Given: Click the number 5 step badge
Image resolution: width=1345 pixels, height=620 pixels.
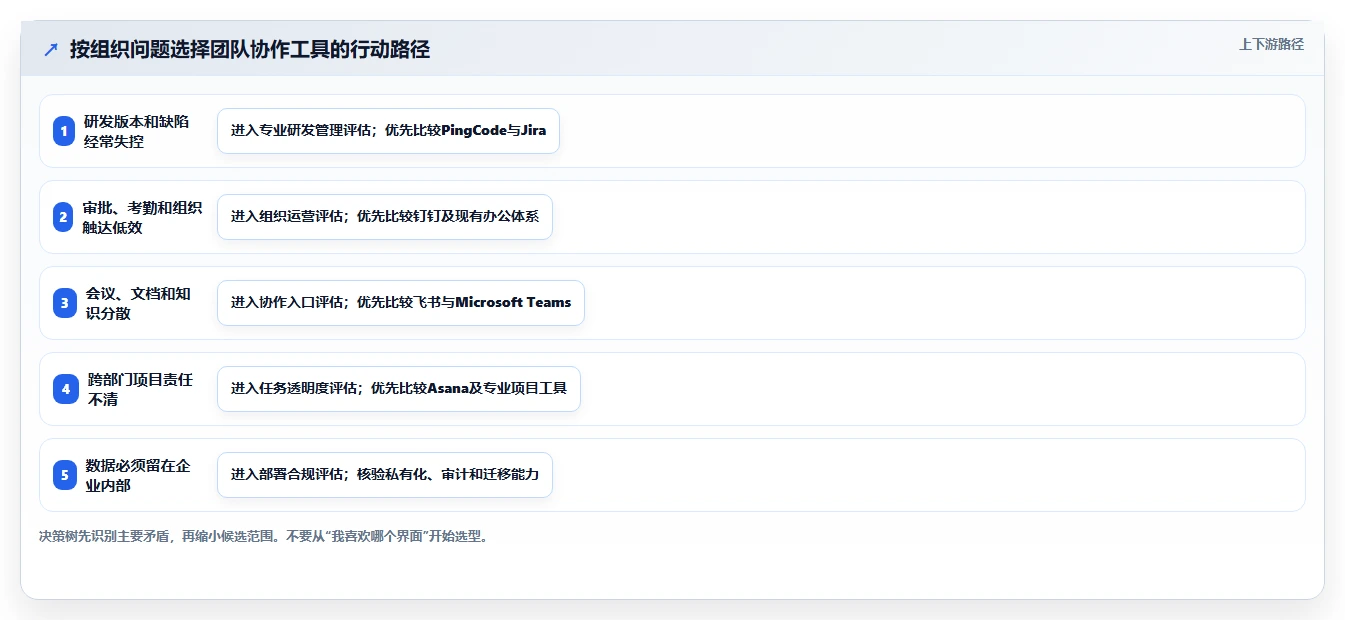Looking at the screenshot, I should tap(64, 475).
